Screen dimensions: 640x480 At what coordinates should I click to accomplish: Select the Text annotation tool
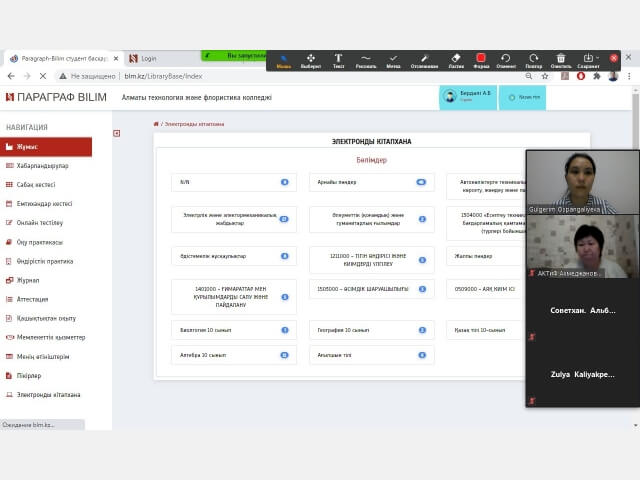click(338, 61)
